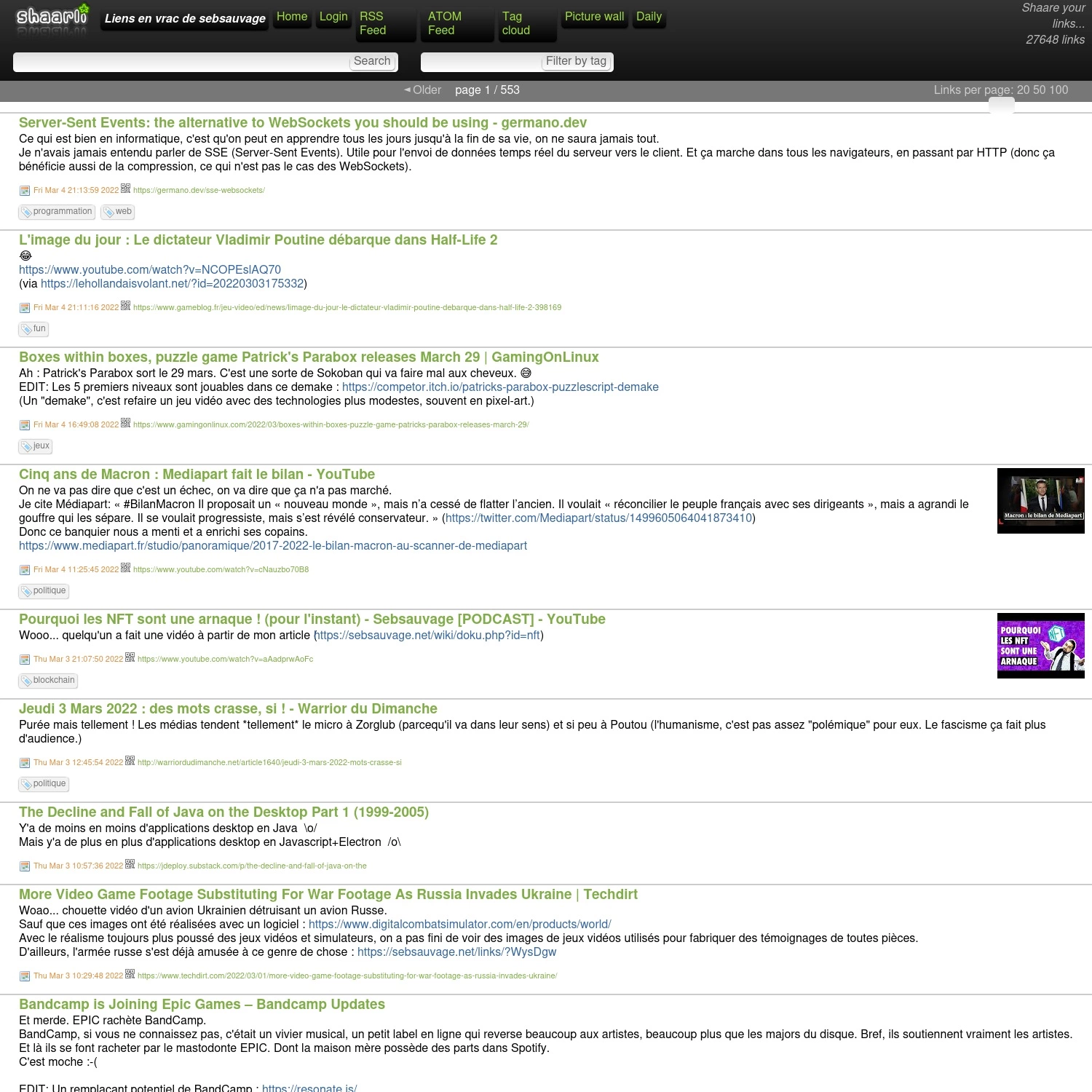Show QR code for Cinq ans de Macron entry
This screenshot has height=1092, width=1092.
(126, 567)
